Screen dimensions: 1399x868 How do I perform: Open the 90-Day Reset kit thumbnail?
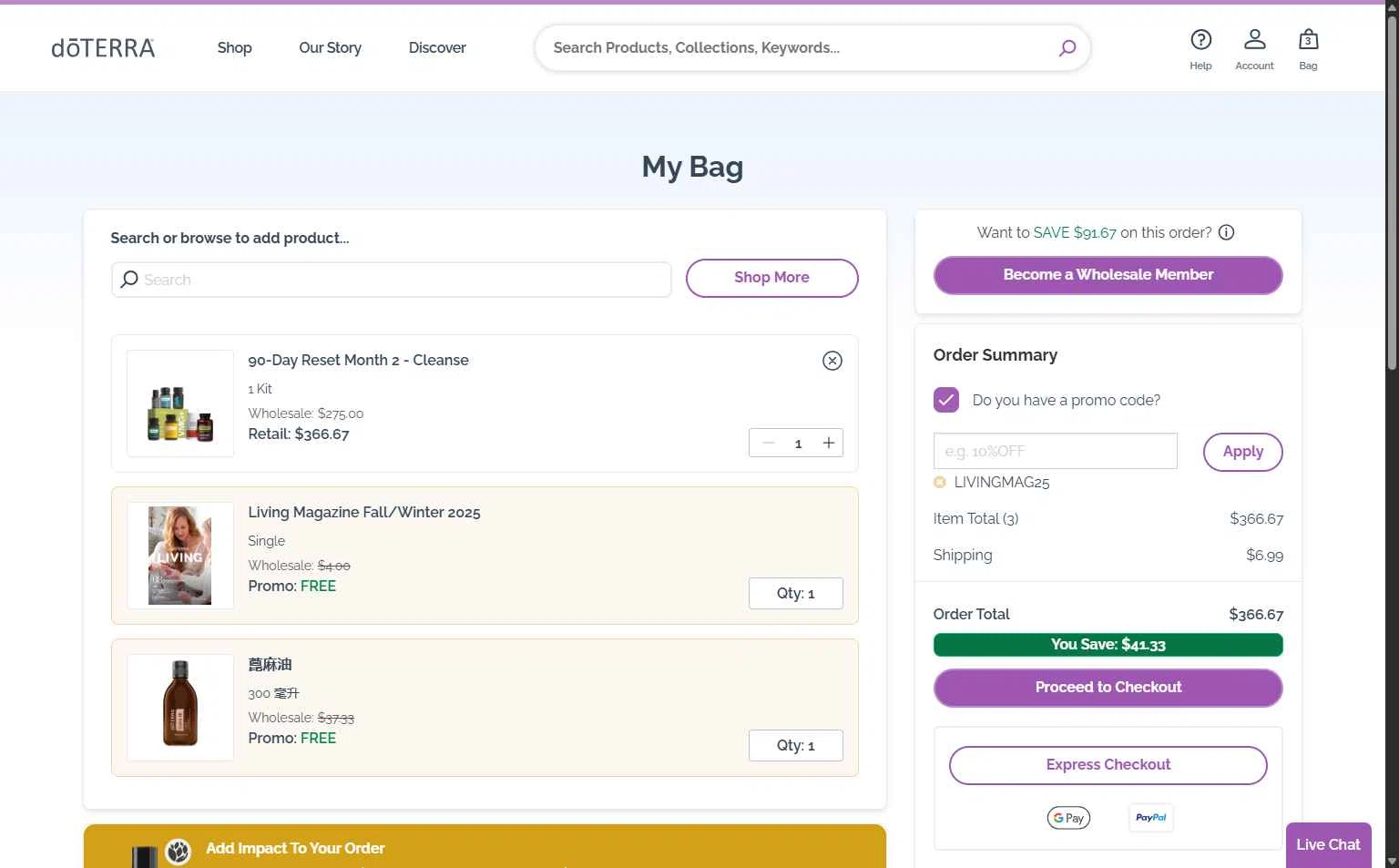pos(180,403)
